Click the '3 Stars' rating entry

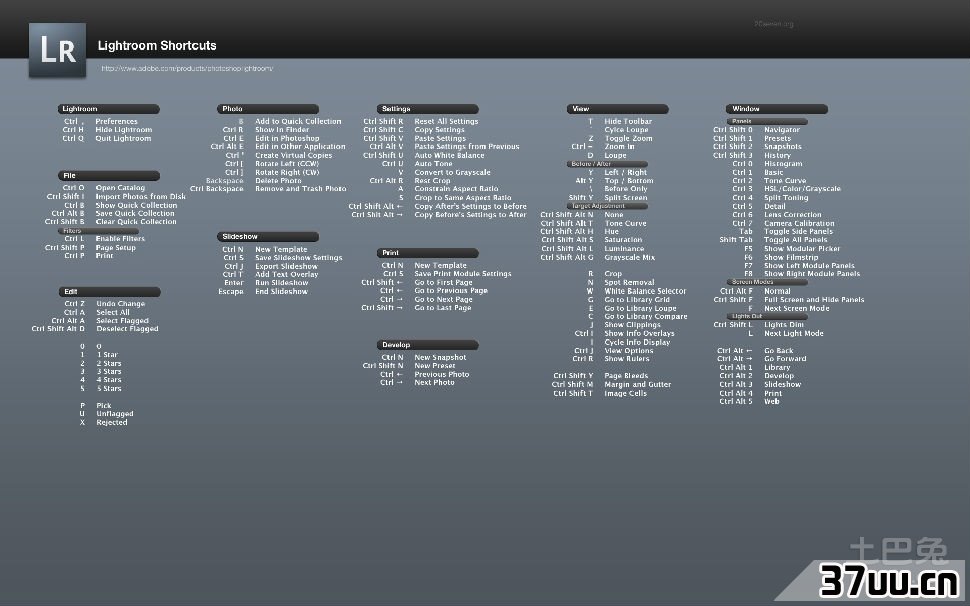click(109, 372)
